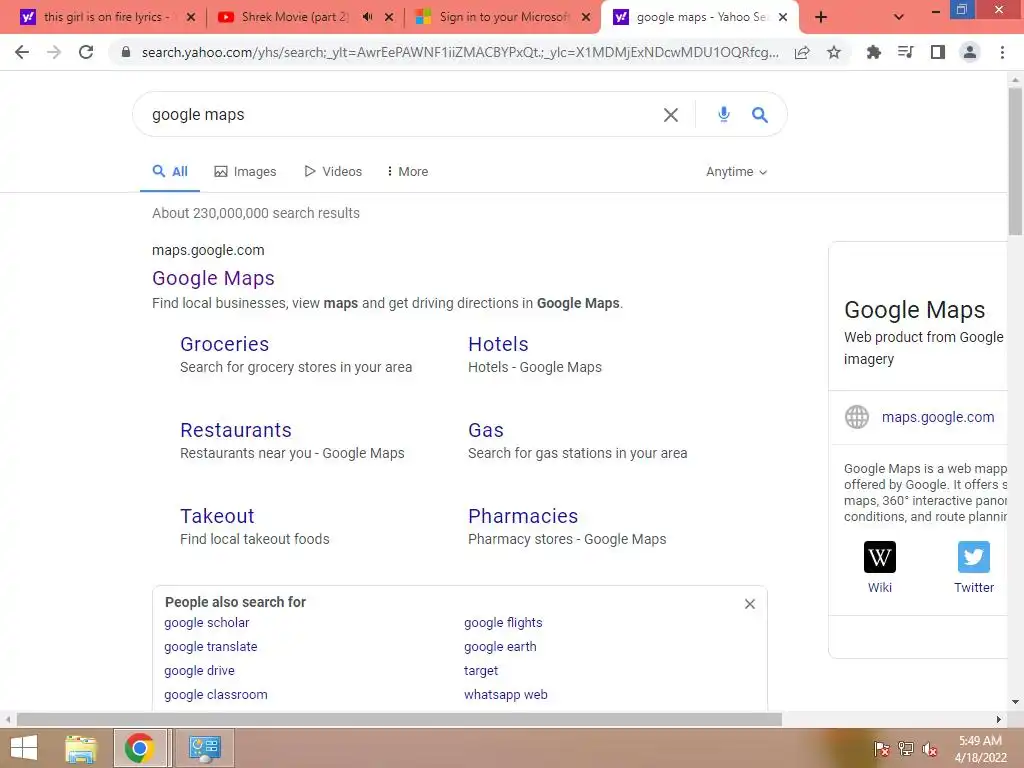
Task: Click Chrome icon in taskbar
Action: (x=139, y=748)
